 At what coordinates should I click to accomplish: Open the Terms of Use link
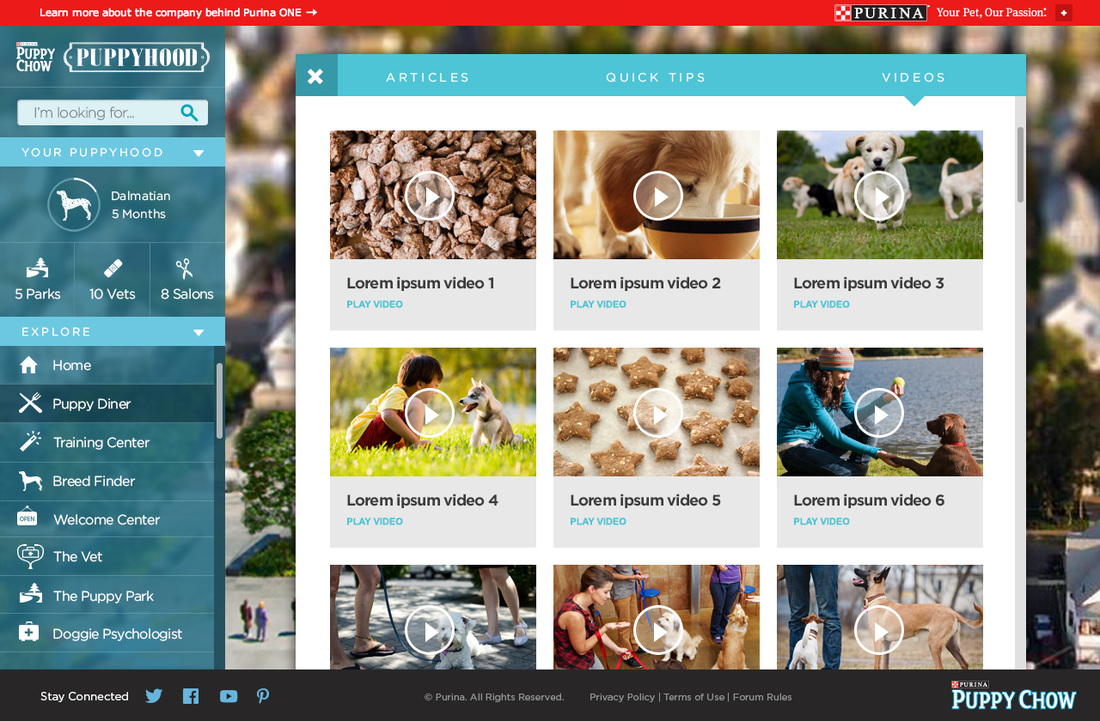[694, 697]
